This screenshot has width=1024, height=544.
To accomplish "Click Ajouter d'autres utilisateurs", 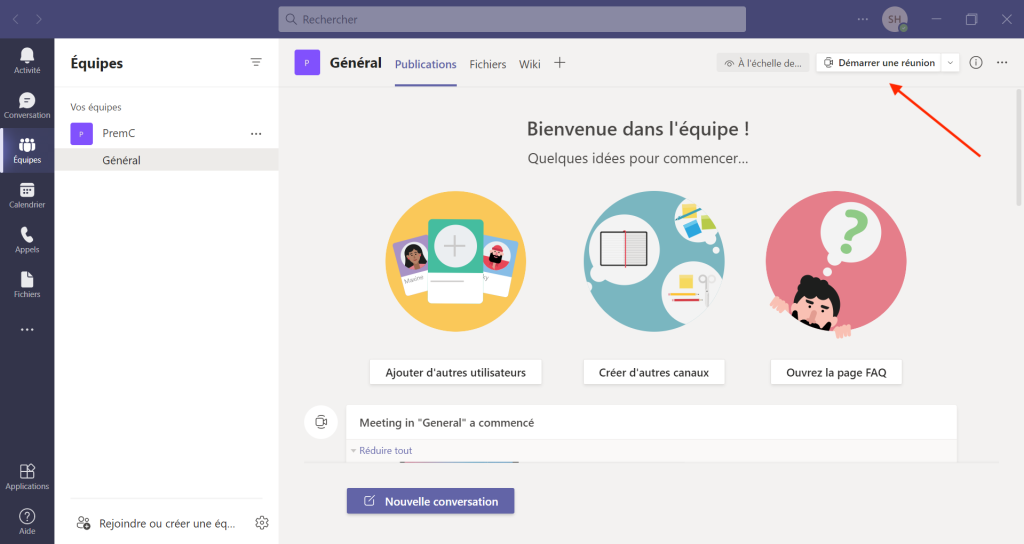I will (455, 372).
